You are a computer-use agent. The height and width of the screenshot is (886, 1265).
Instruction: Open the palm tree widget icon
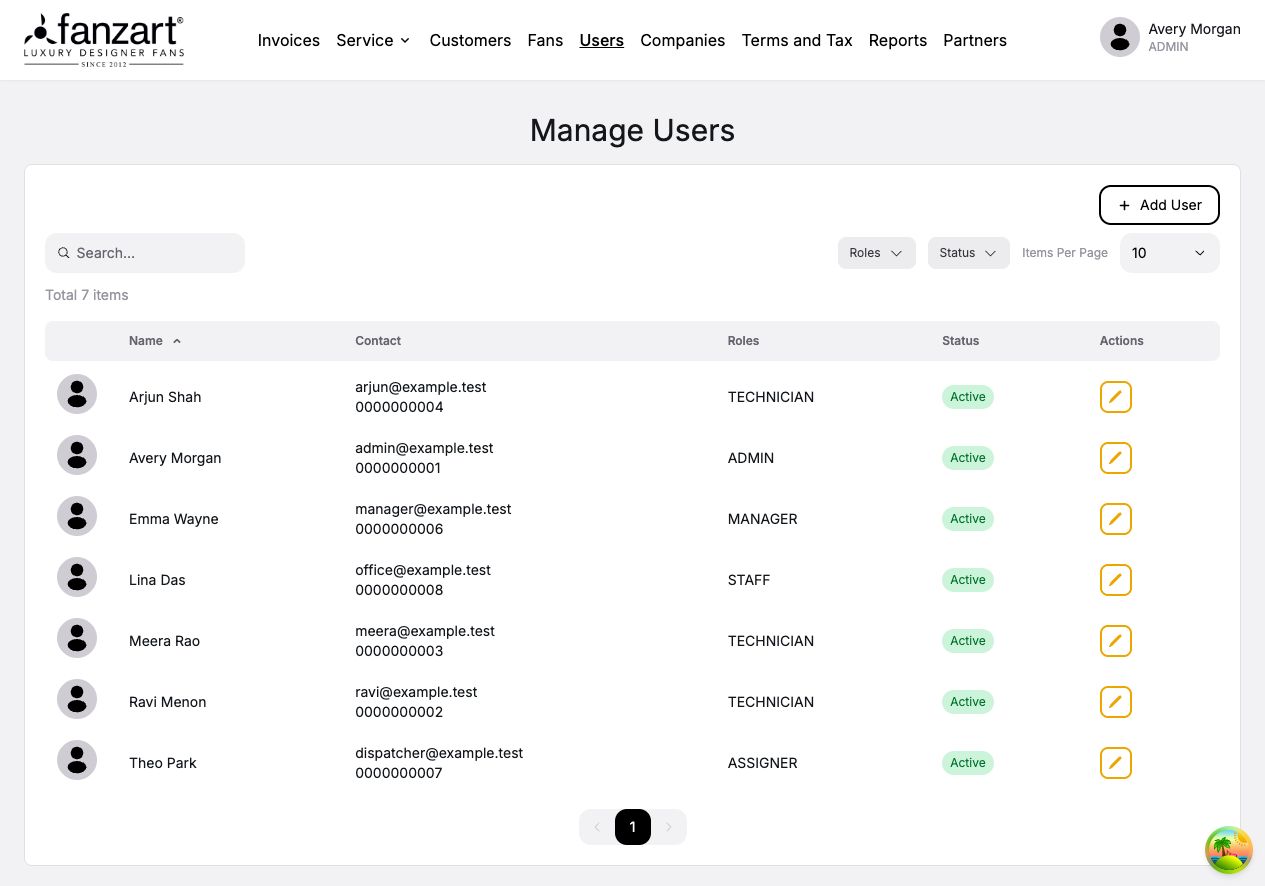(x=1229, y=851)
